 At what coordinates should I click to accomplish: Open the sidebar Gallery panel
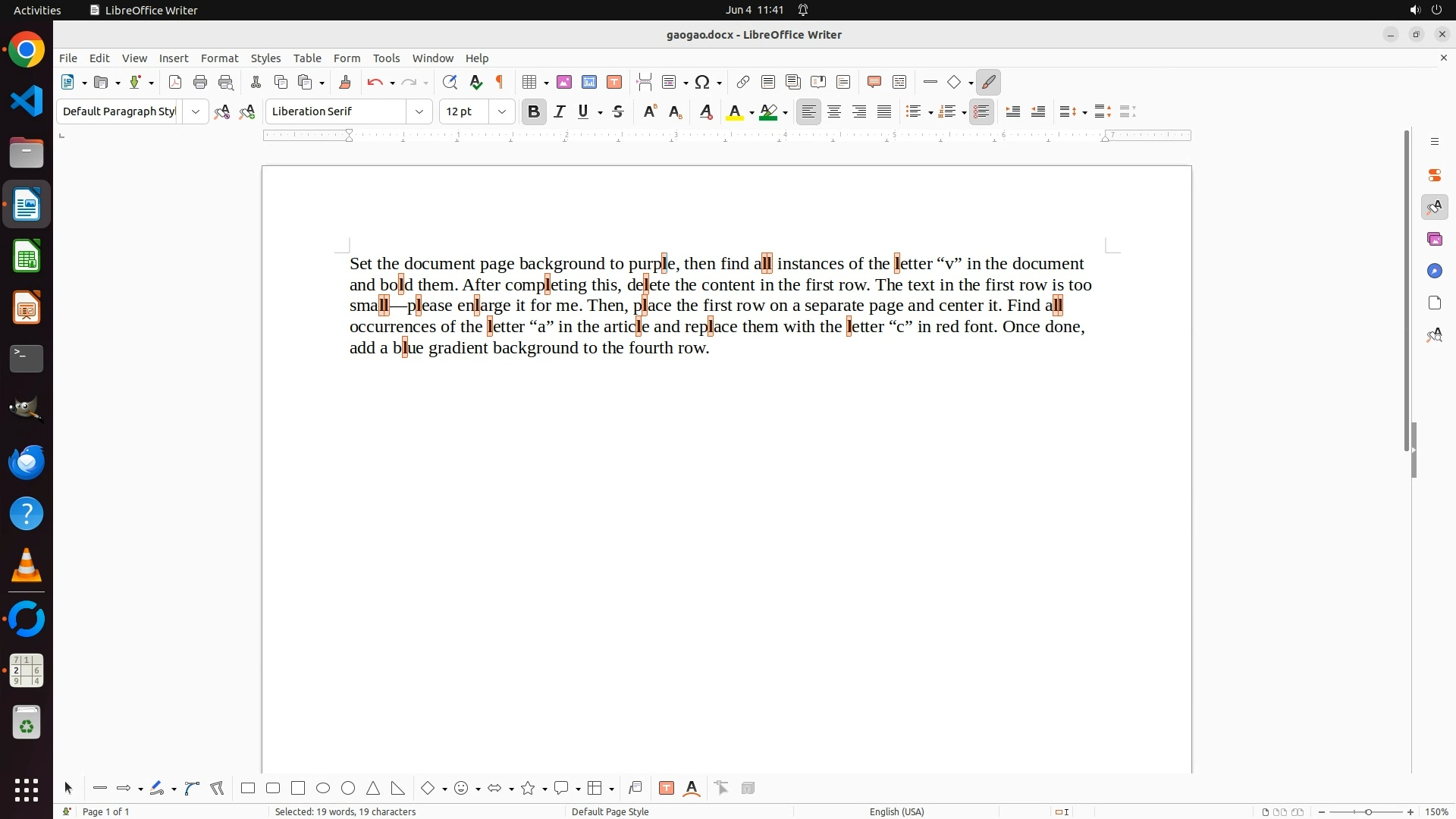(1435, 239)
